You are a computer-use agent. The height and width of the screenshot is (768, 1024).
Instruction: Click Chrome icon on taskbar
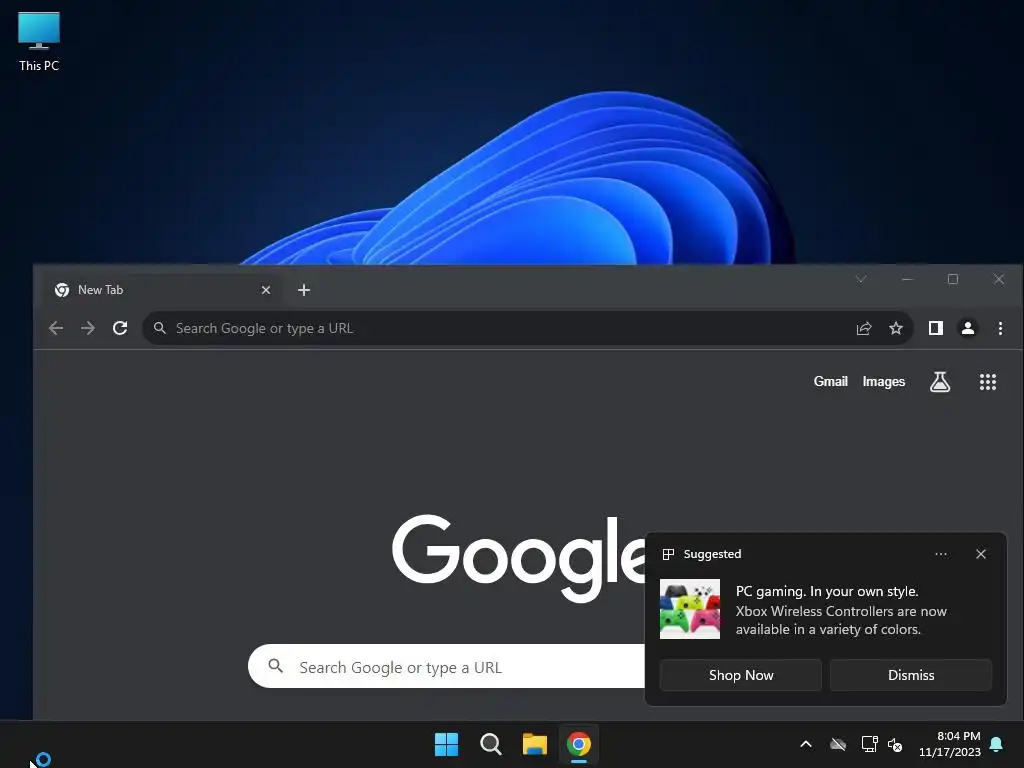point(579,744)
